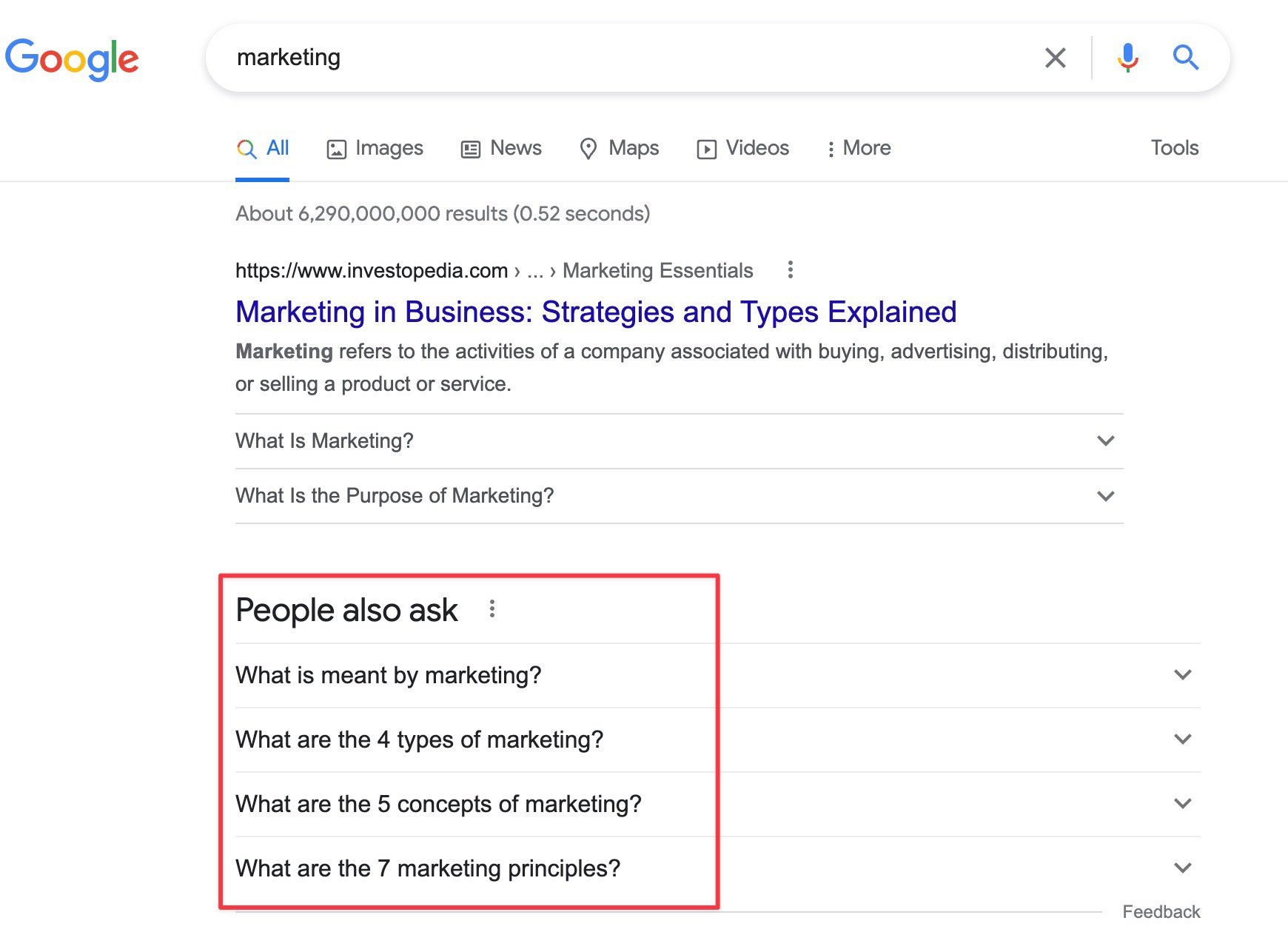Screen dimensions: 1288x949
Task: Open the three-dot menu beside the Investopedia result
Action: point(790,269)
